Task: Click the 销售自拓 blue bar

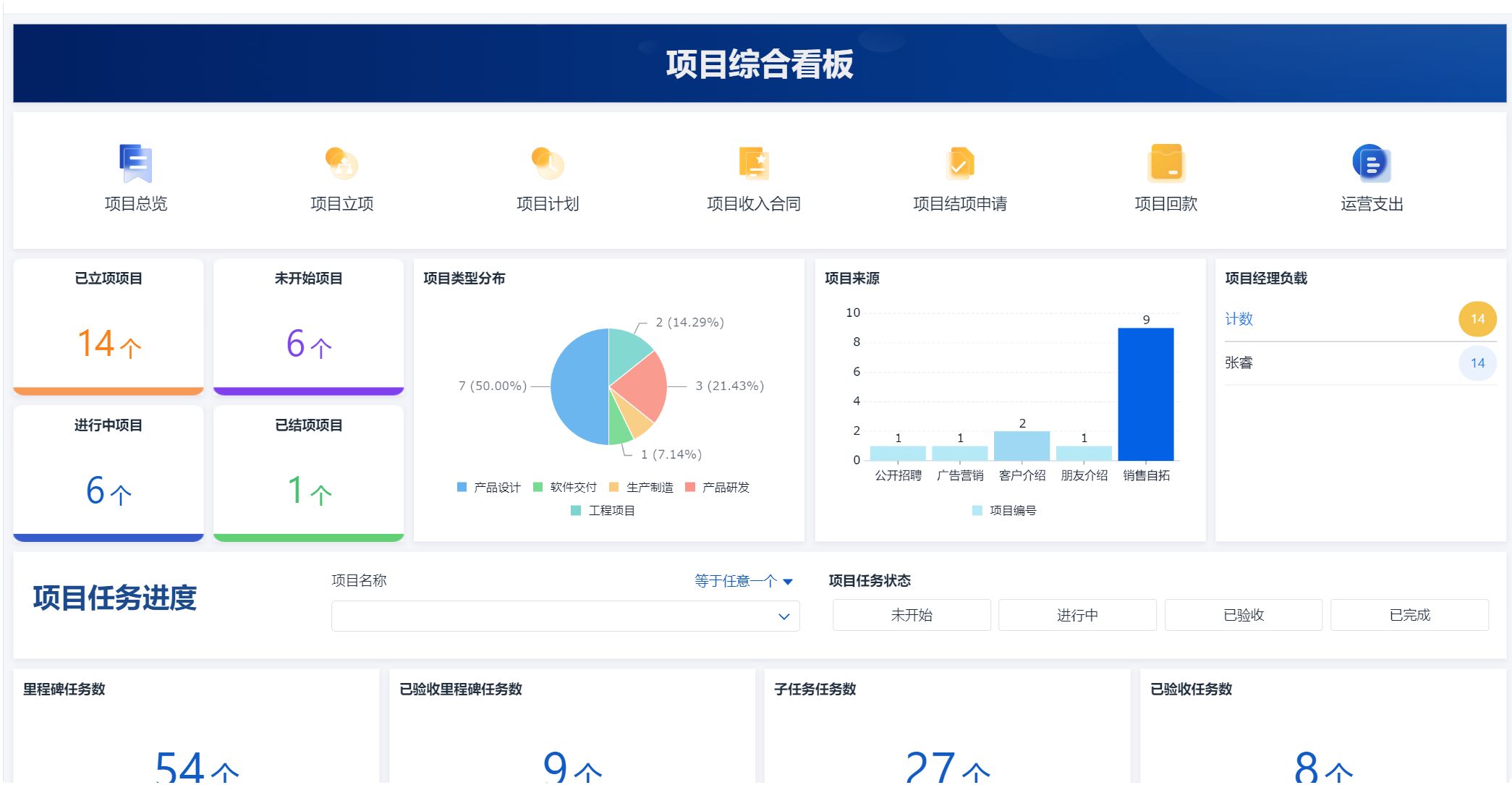Action: [x=1145, y=394]
